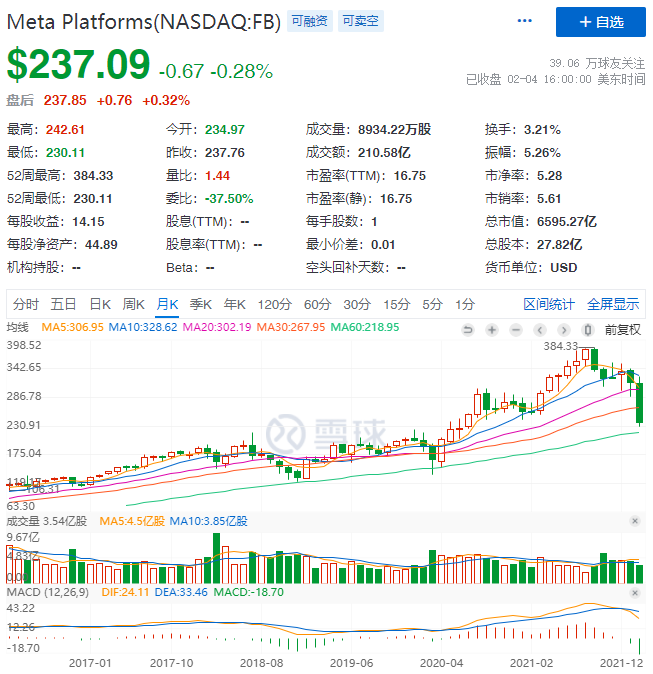Click the 总市值 value 6595.27亿
The image size is (653, 674).
[x=567, y=221]
